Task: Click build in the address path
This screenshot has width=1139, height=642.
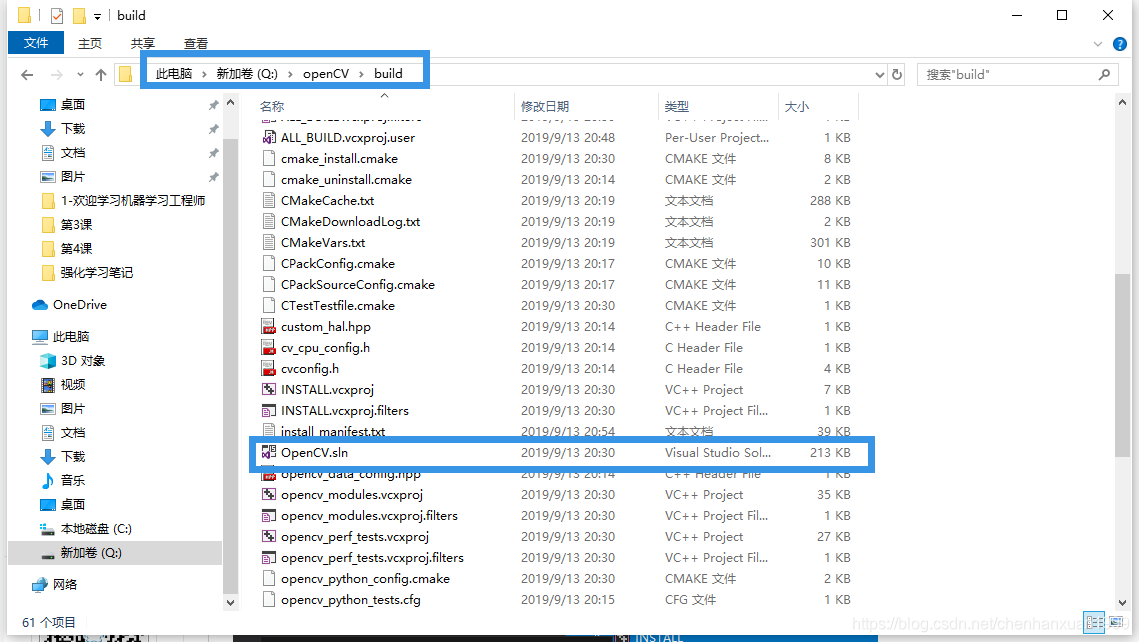Action: tap(388, 73)
